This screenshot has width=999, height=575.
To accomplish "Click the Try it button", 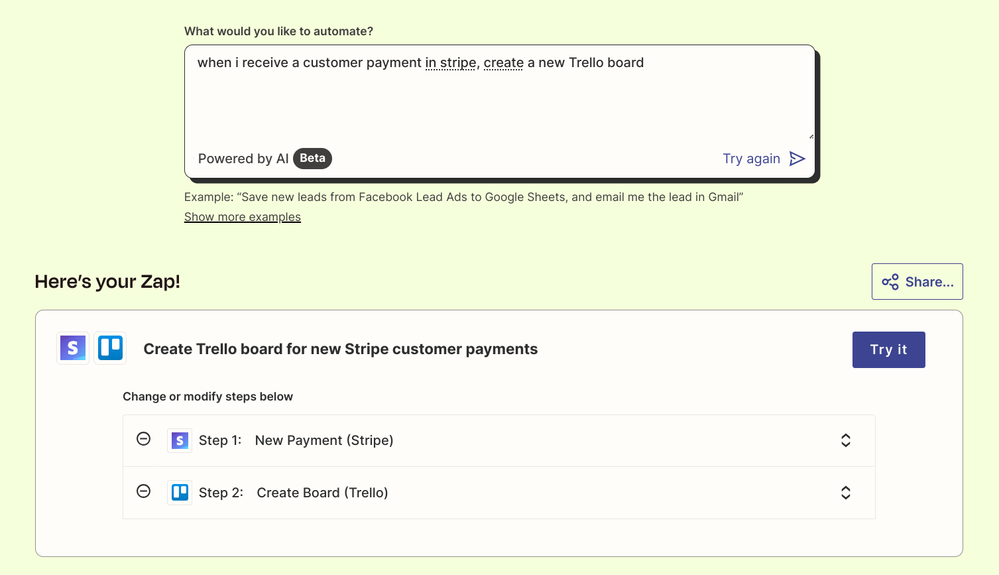I will click(x=888, y=350).
